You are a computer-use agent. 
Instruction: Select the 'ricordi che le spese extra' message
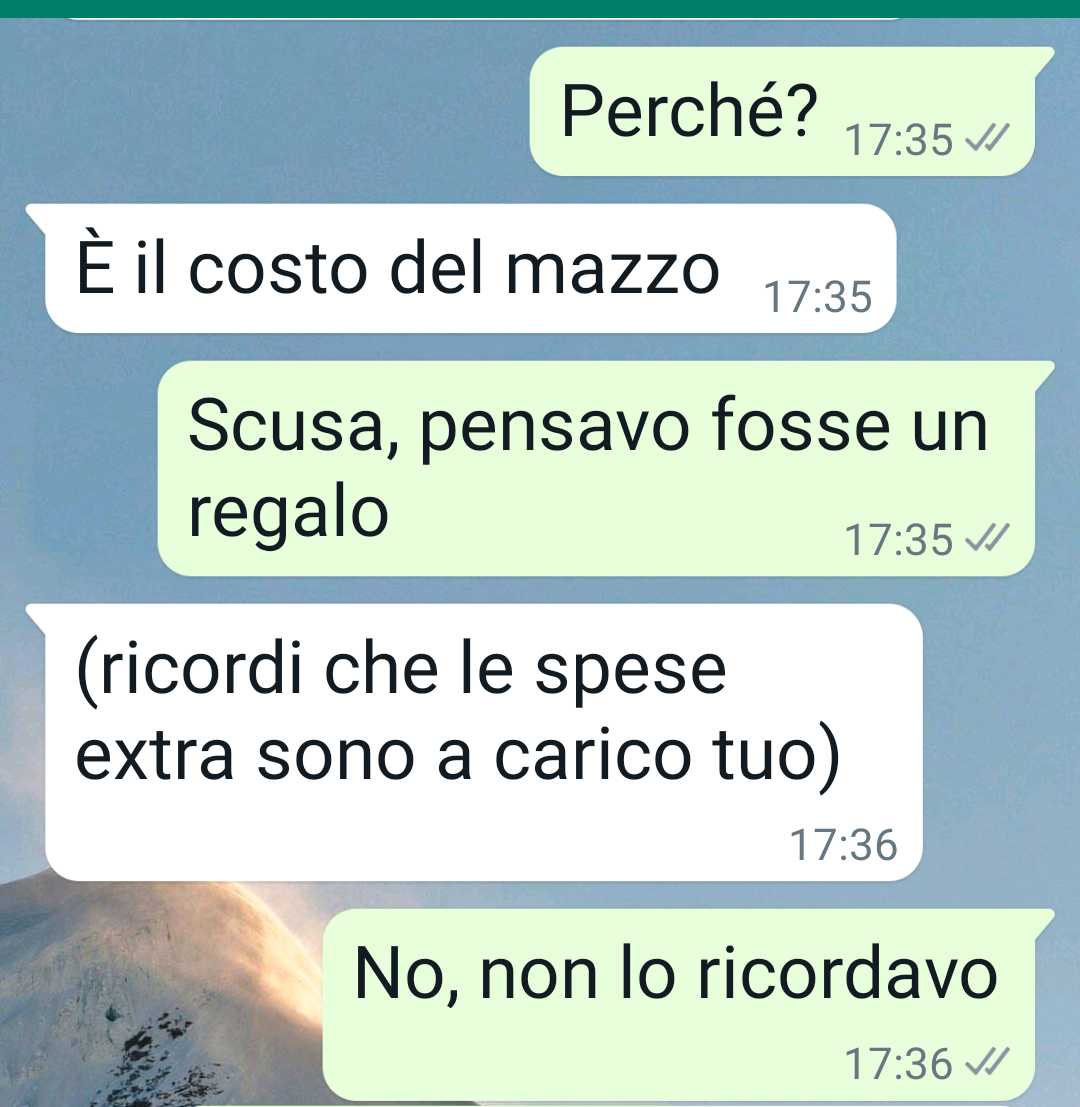tap(474, 742)
